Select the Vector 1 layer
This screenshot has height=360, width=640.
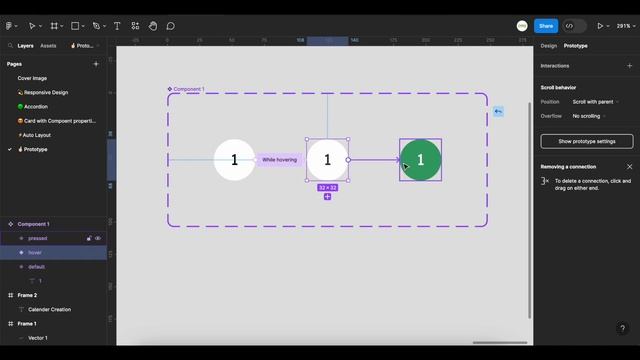[38, 338]
